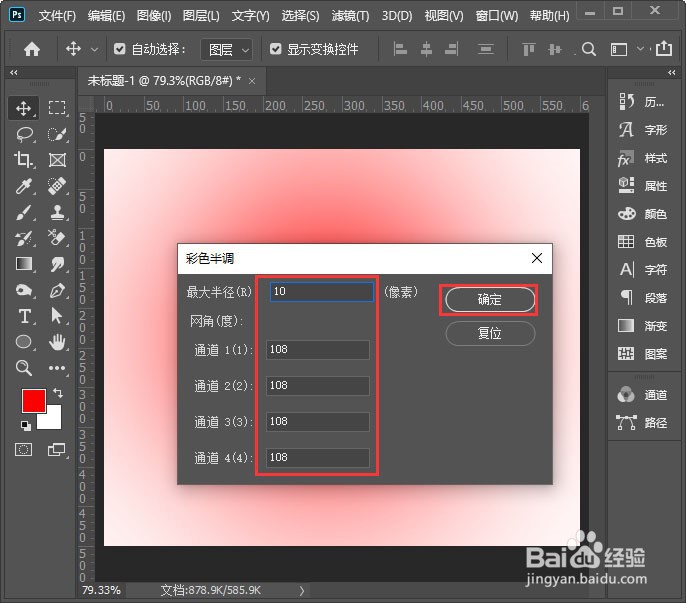This screenshot has width=686, height=603.
Task: Open the workspace switcher dropdown
Action: pyautogui.click(x=640, y=49)
